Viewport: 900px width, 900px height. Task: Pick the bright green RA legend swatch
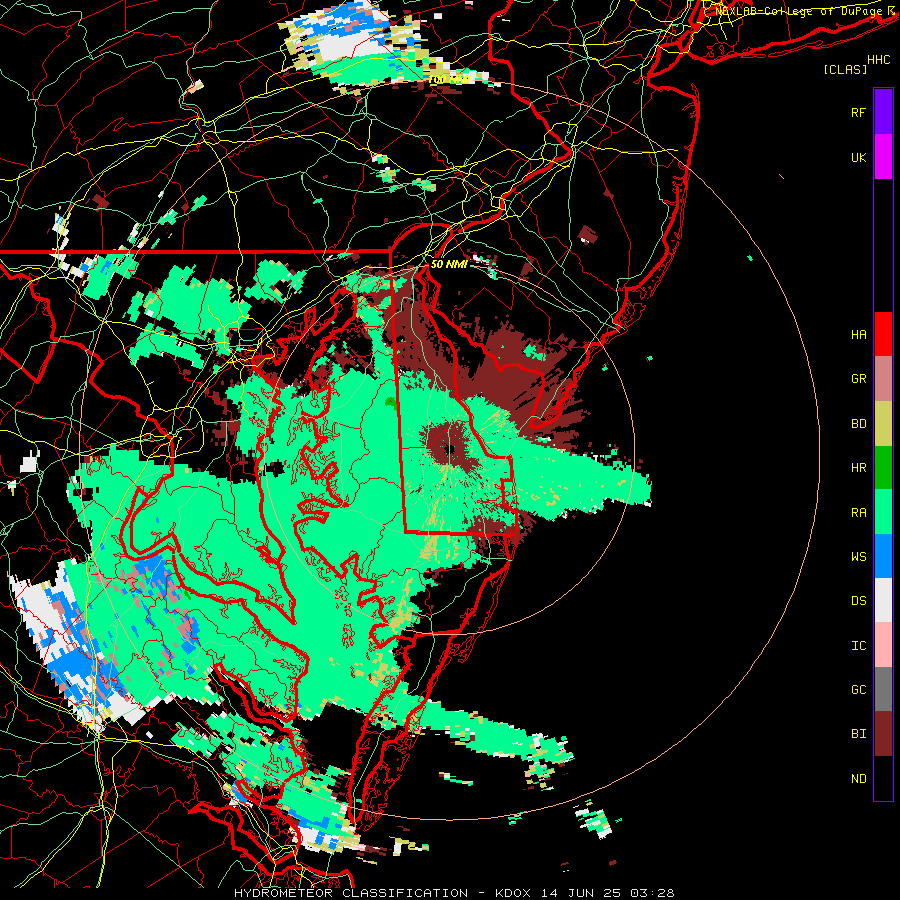[x=883, y=512]
